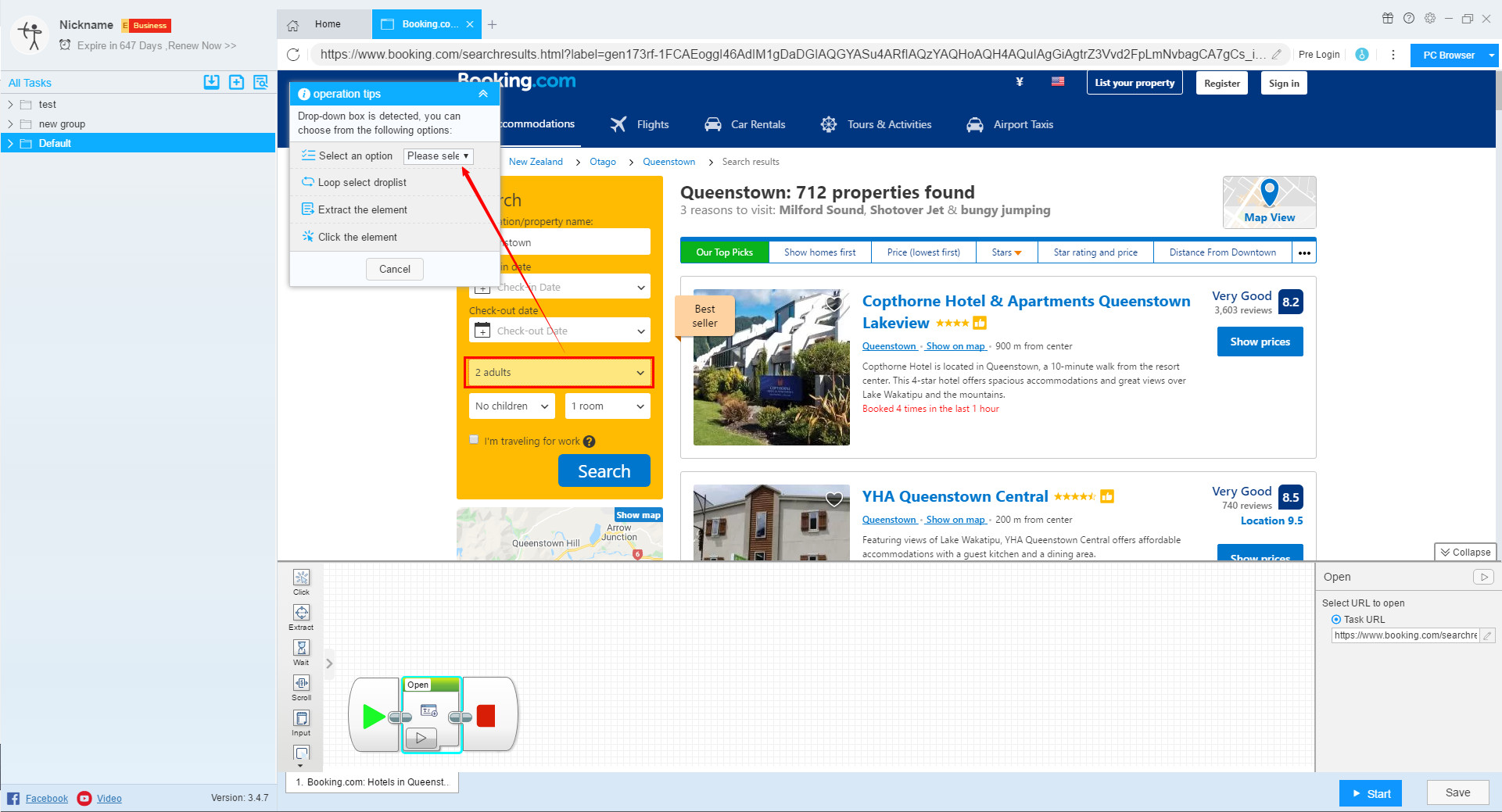
Task: Expand the new group folder
Action: (x=10, y=124)
